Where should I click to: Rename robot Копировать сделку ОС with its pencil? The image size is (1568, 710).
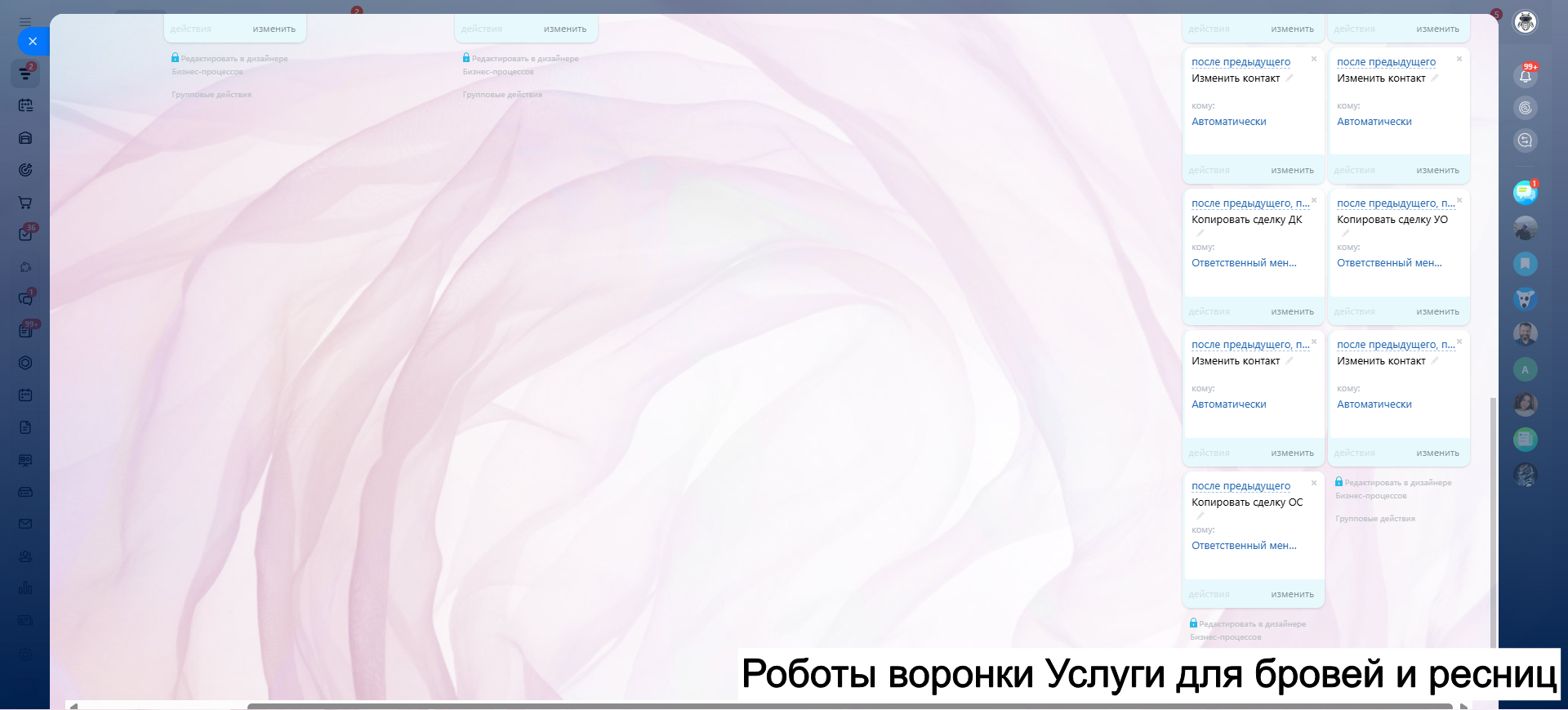tap(1200, 516)
